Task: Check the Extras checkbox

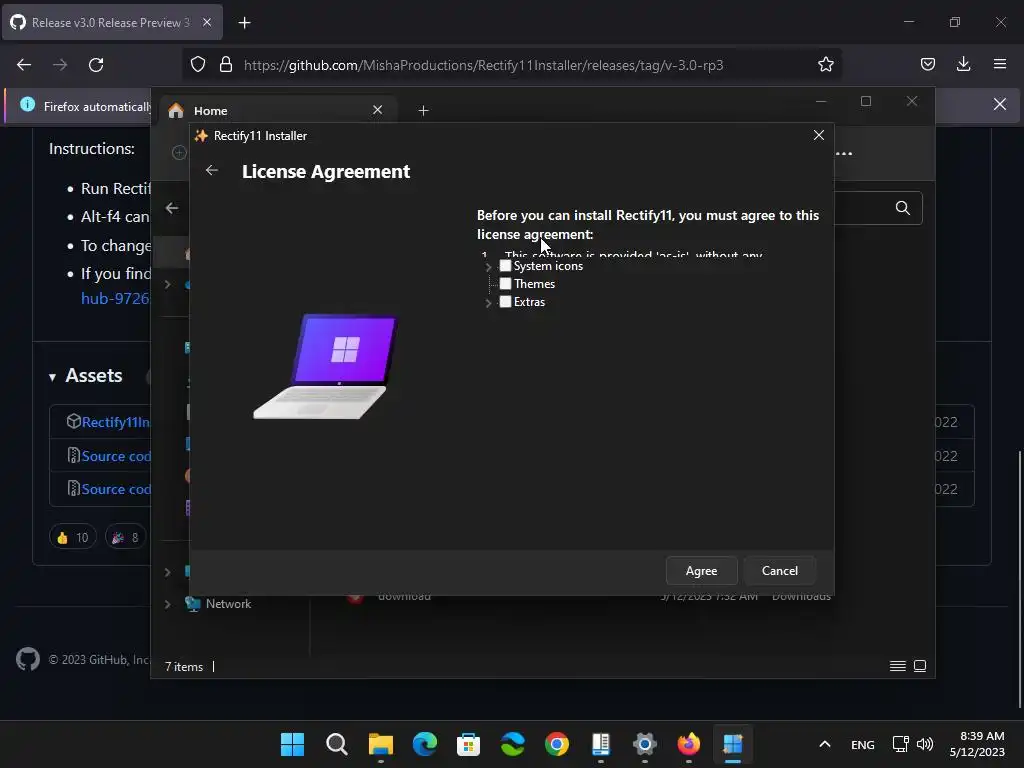Action: tap(505, 302)
